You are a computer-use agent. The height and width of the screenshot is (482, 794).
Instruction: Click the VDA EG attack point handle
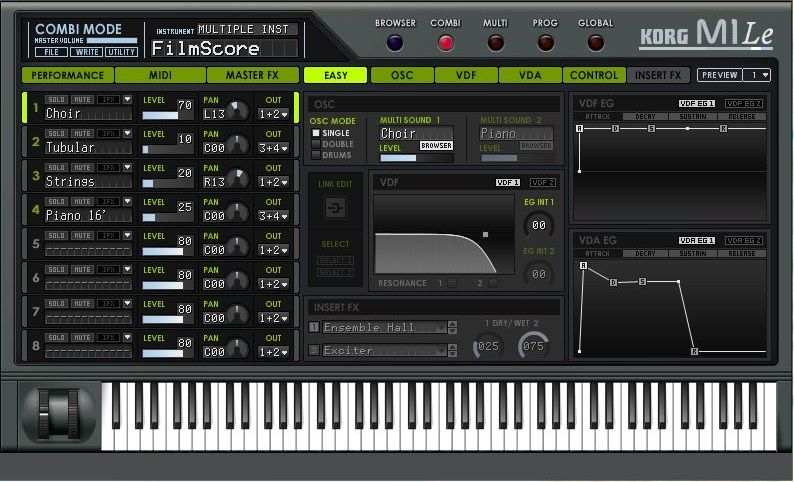583,265
